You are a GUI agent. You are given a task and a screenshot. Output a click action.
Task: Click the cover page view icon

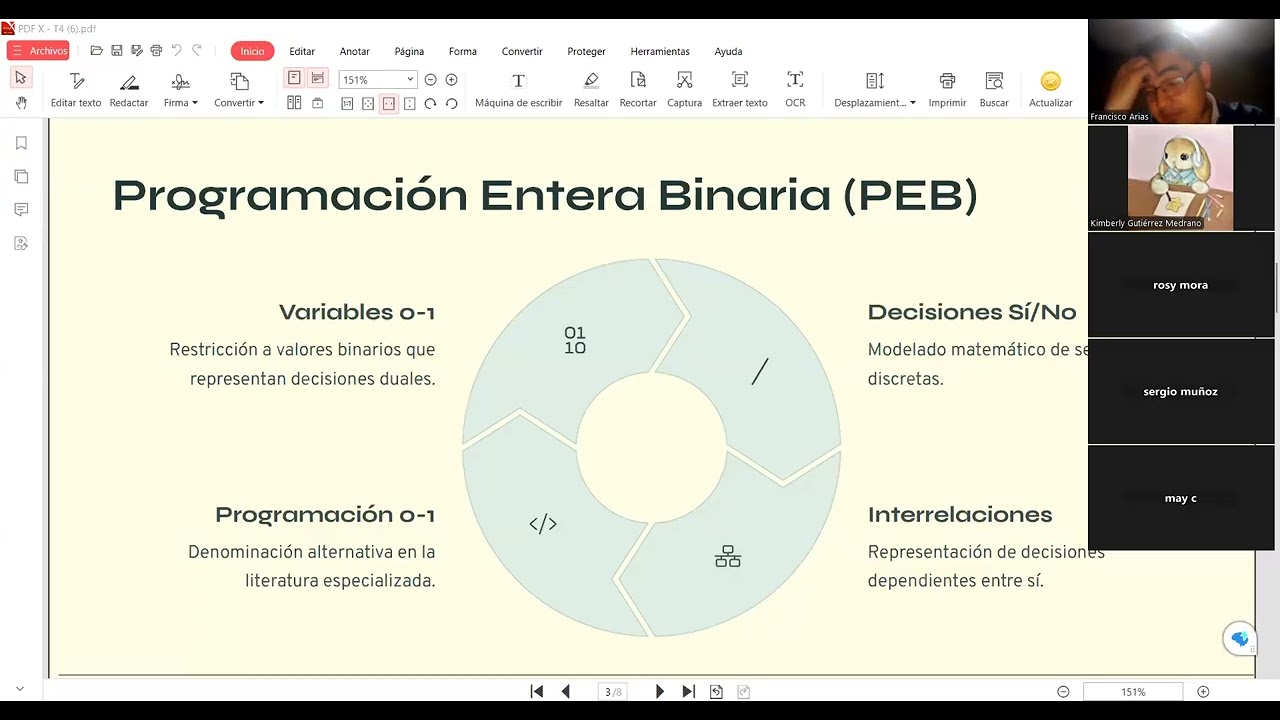pyautogui.click(x=318, y=103)
